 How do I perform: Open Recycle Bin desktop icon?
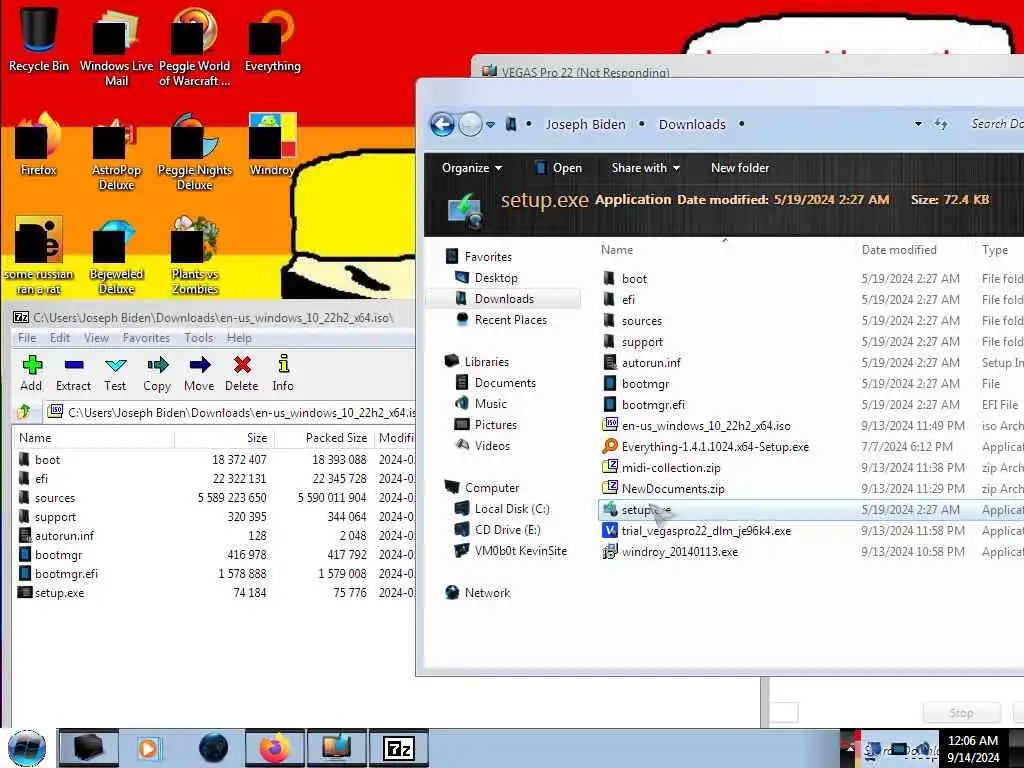coord(39,38)
